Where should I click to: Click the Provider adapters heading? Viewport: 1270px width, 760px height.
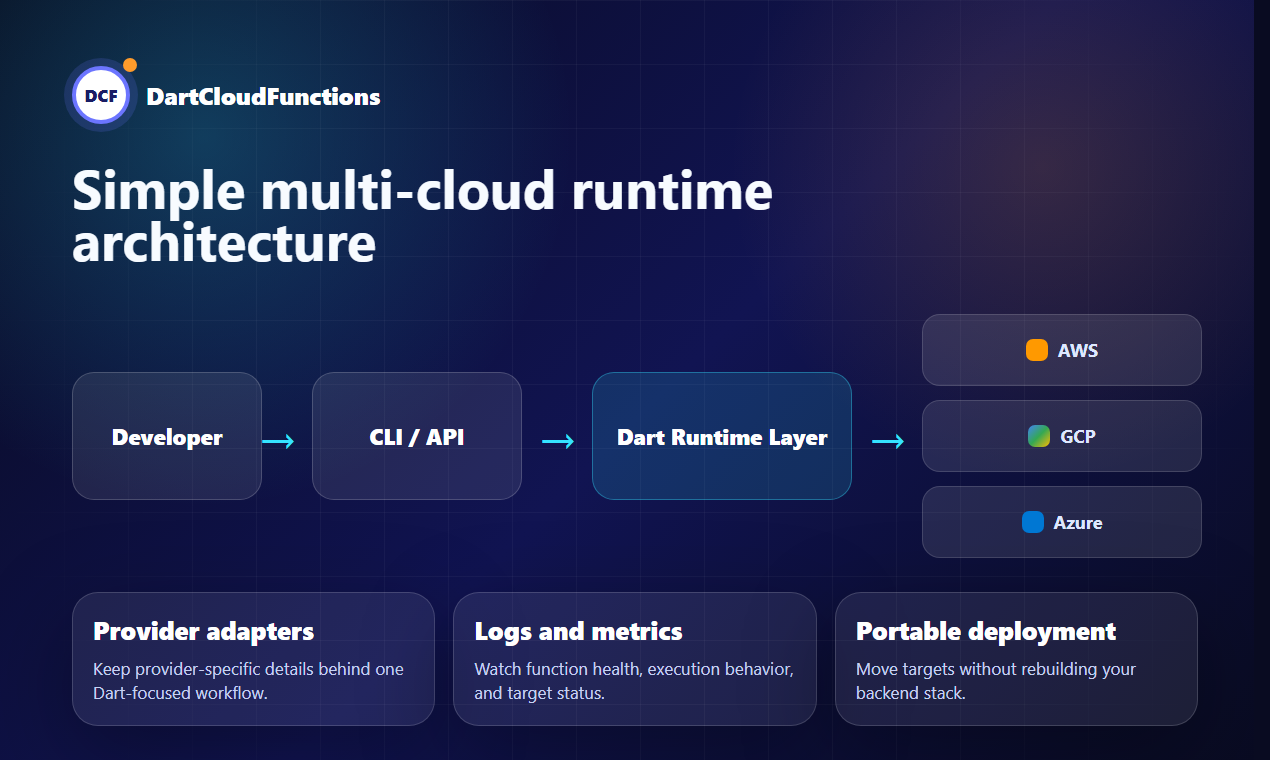(203, 631)
